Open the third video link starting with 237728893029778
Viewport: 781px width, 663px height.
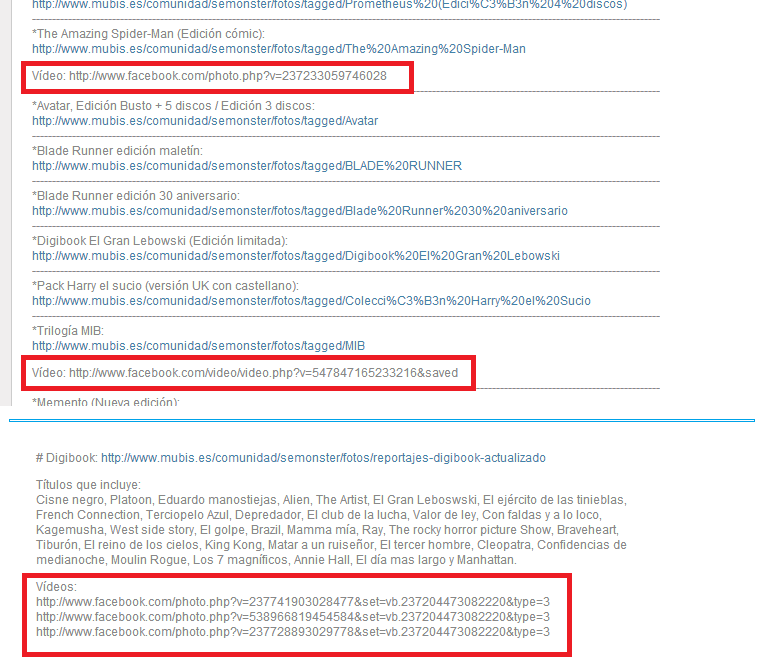[x=292, y=632]
